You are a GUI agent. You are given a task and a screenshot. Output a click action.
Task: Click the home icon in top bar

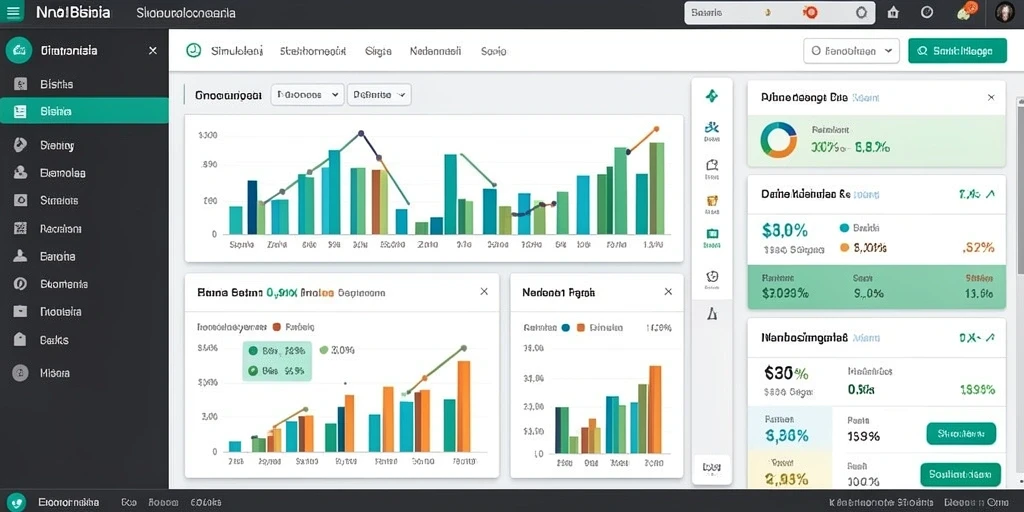(893, 12)
